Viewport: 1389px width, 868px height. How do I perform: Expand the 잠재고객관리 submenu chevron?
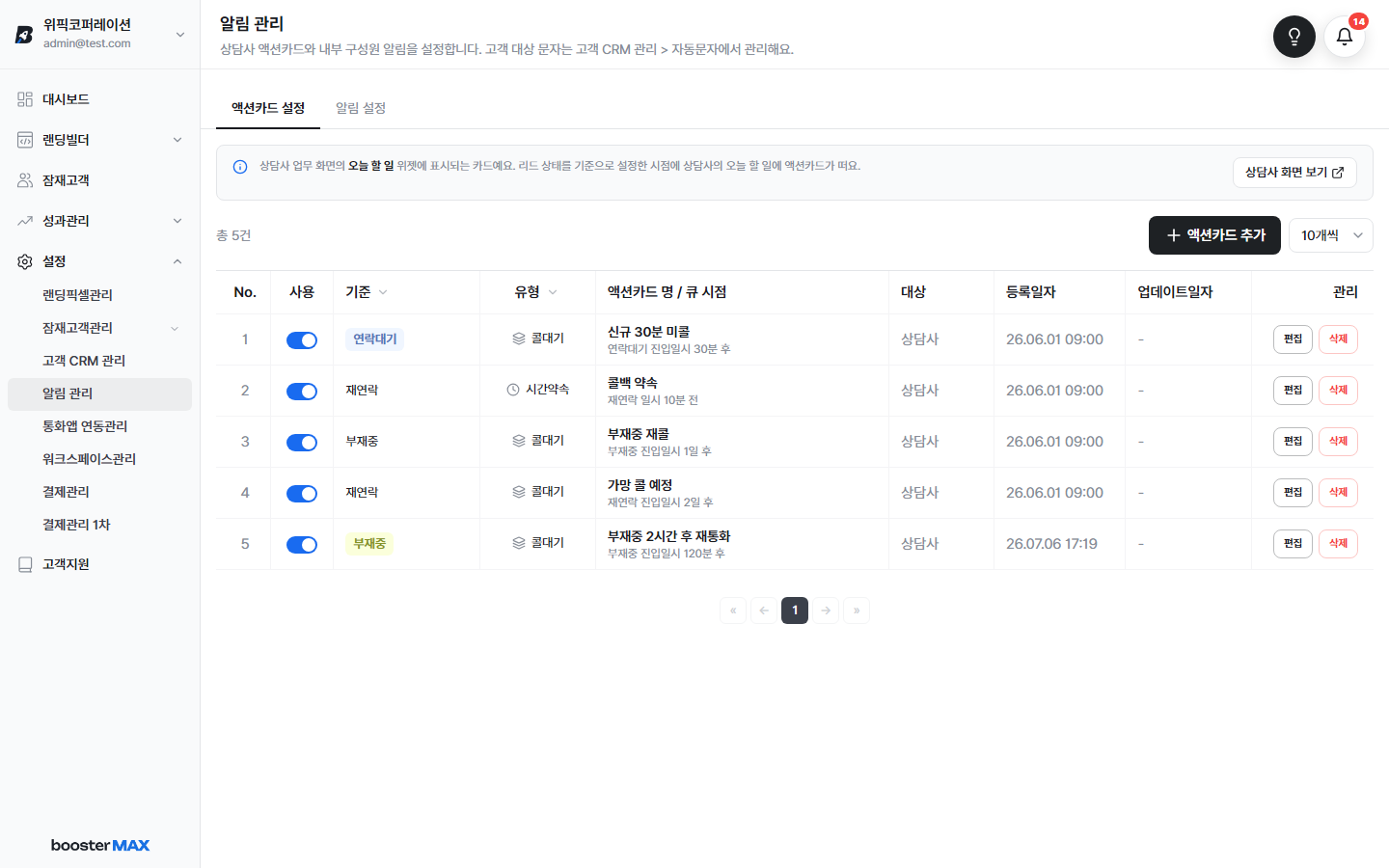pos(175,328)
